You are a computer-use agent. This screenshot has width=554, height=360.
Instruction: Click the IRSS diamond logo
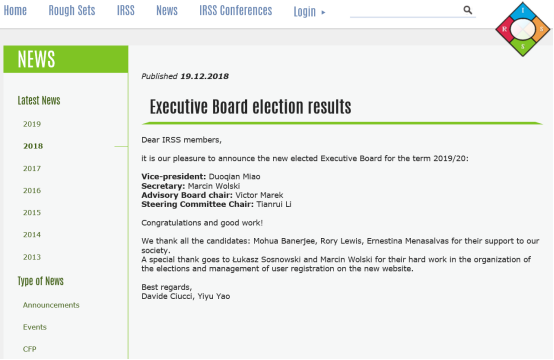tap(523, 29)
